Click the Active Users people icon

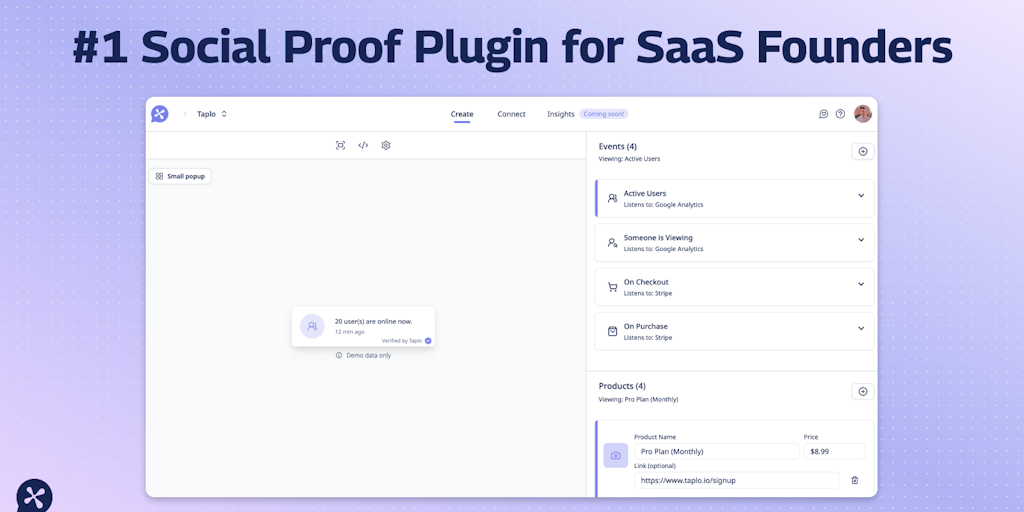click(613, 198)
